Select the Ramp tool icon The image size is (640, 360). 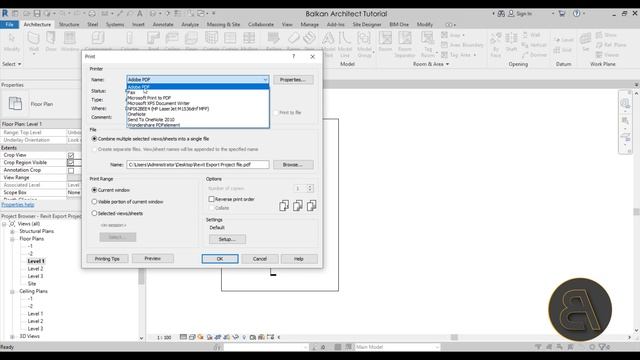tap(293, 39)
